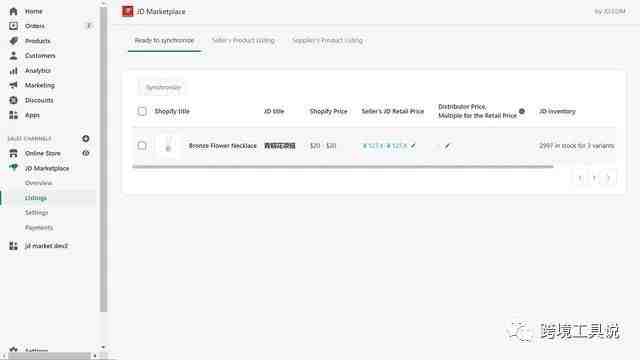Open Analytics bar chart icon
Screen dimensions: 640x360
[x=13, y=71]
